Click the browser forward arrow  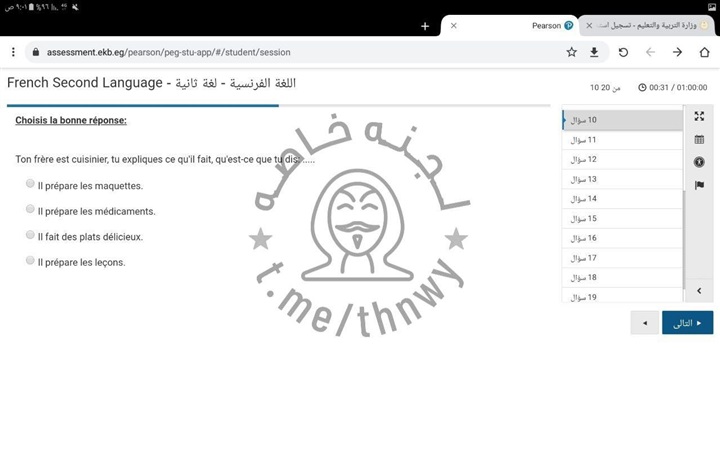point(677,52)
